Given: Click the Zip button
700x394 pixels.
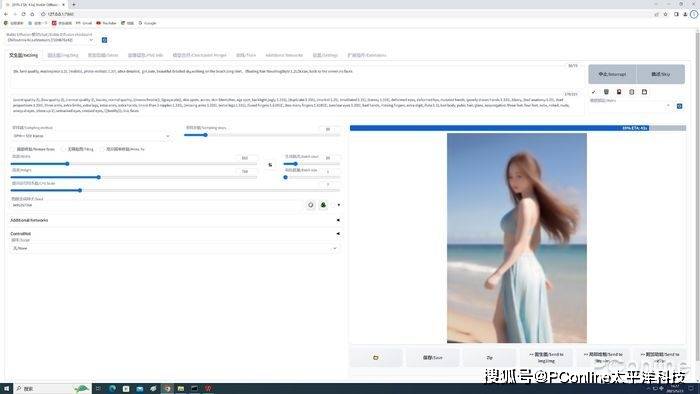Looking at the screenshot, I should (489, 357).
